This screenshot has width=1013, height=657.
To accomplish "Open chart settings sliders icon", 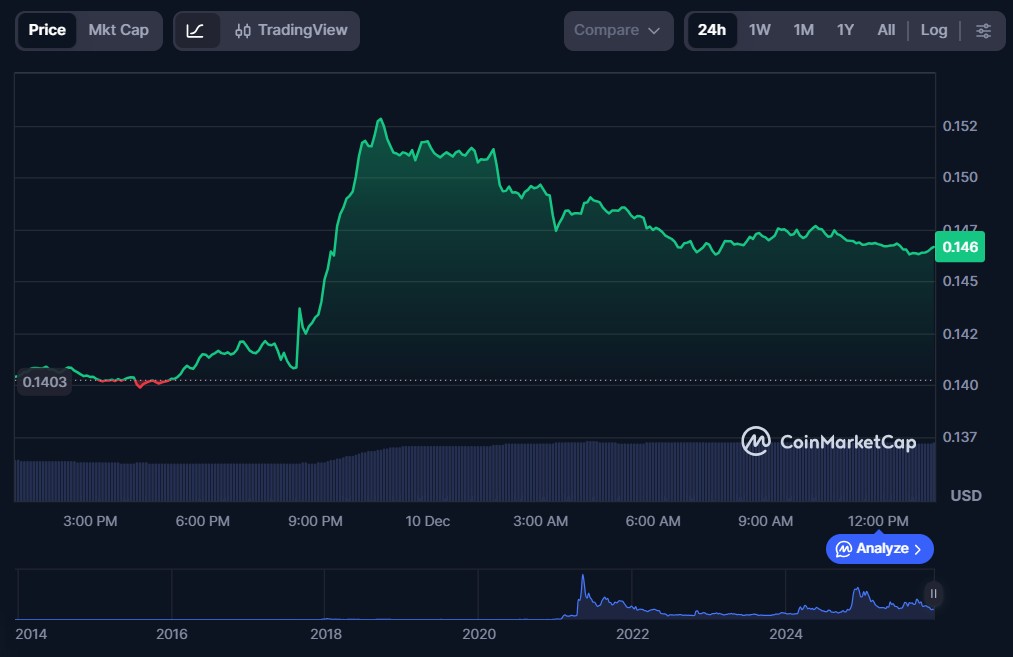I will (x=983, y=30).
